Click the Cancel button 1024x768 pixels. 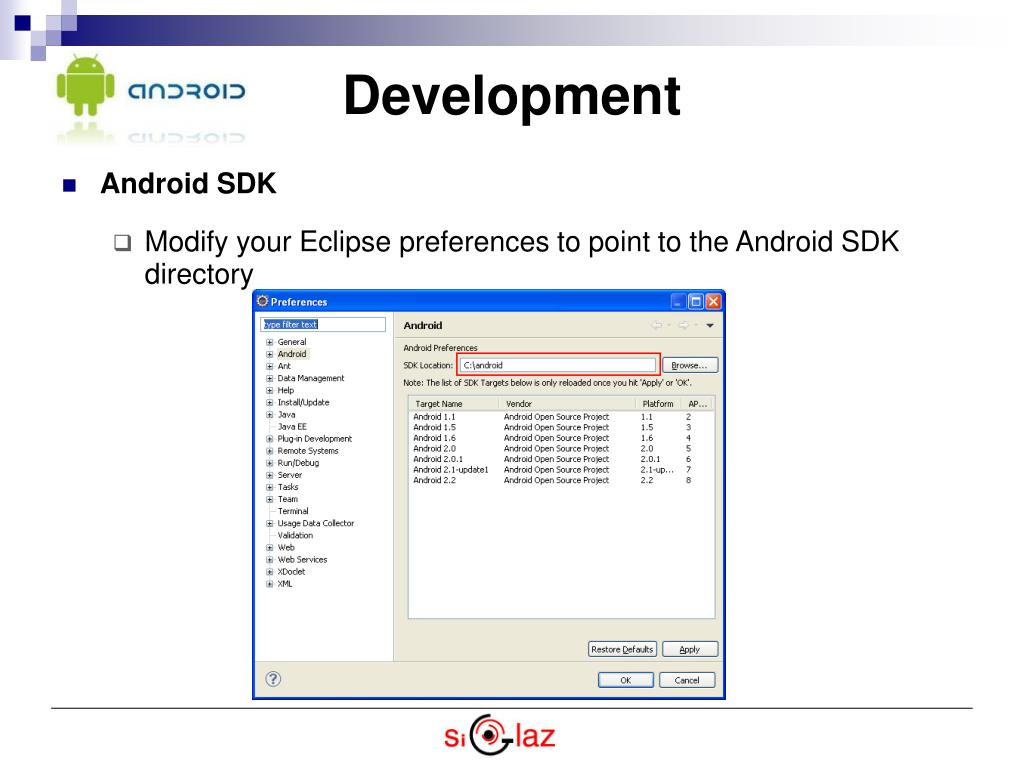point(687,680)
